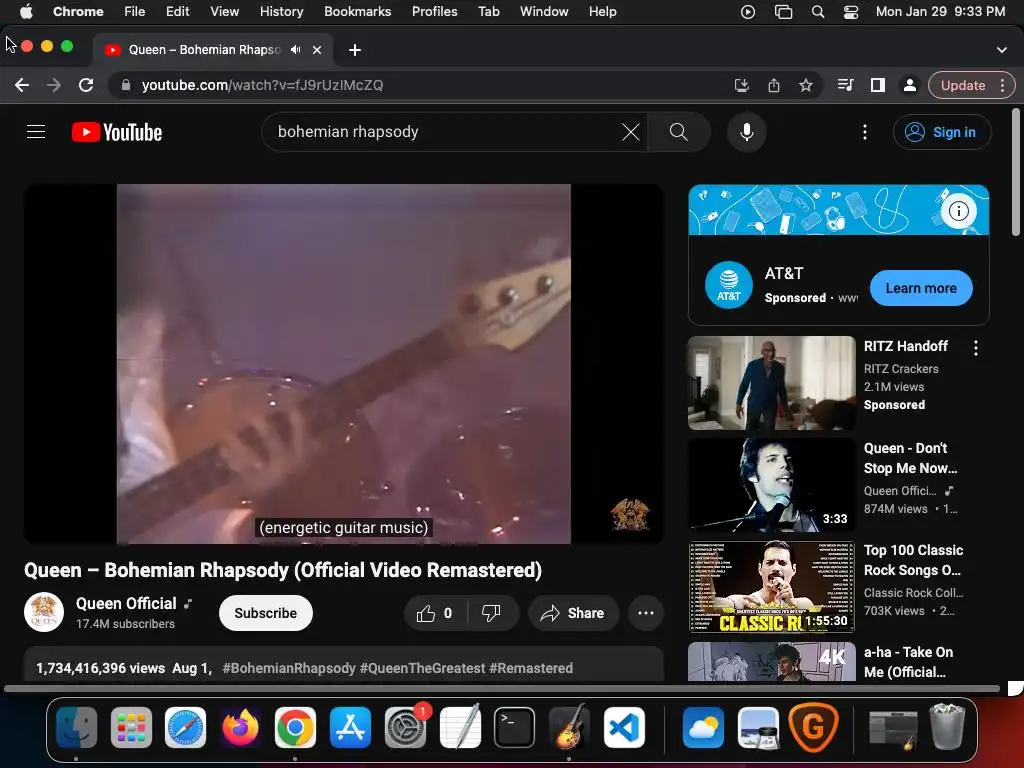Go back with browser back arrow
Image resolution: width=1024 pixels, height=768 pixels.
(22, 85)
